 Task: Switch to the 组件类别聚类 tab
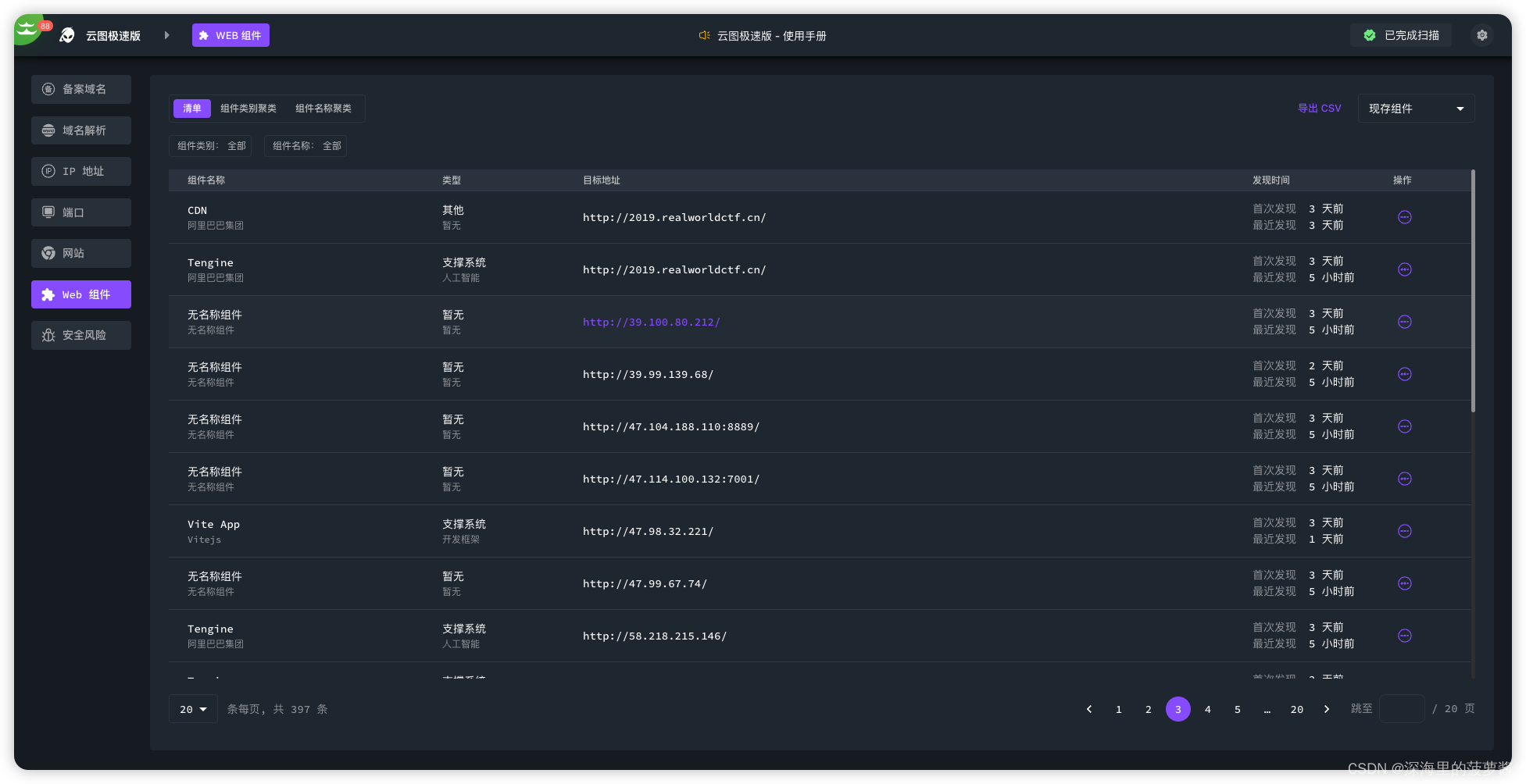[x=248, y=109]
